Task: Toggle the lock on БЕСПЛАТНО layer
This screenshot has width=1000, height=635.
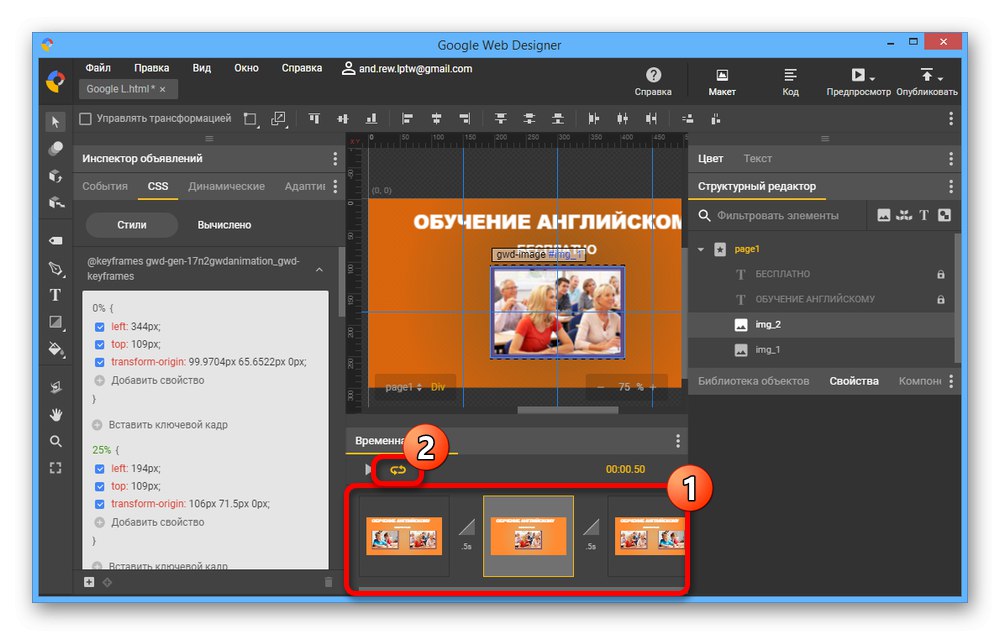Action: click(x=941, y=274)
